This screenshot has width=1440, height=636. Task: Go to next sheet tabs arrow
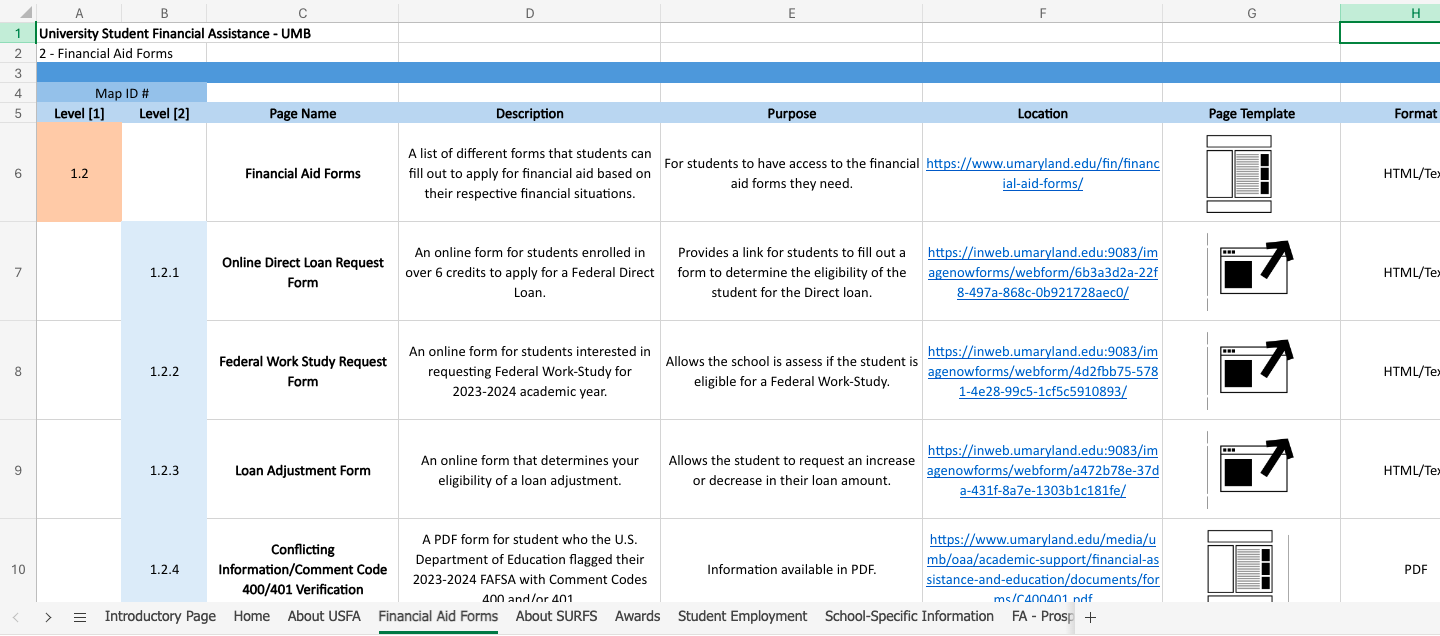pyautogui.click(x=48, y=617)
